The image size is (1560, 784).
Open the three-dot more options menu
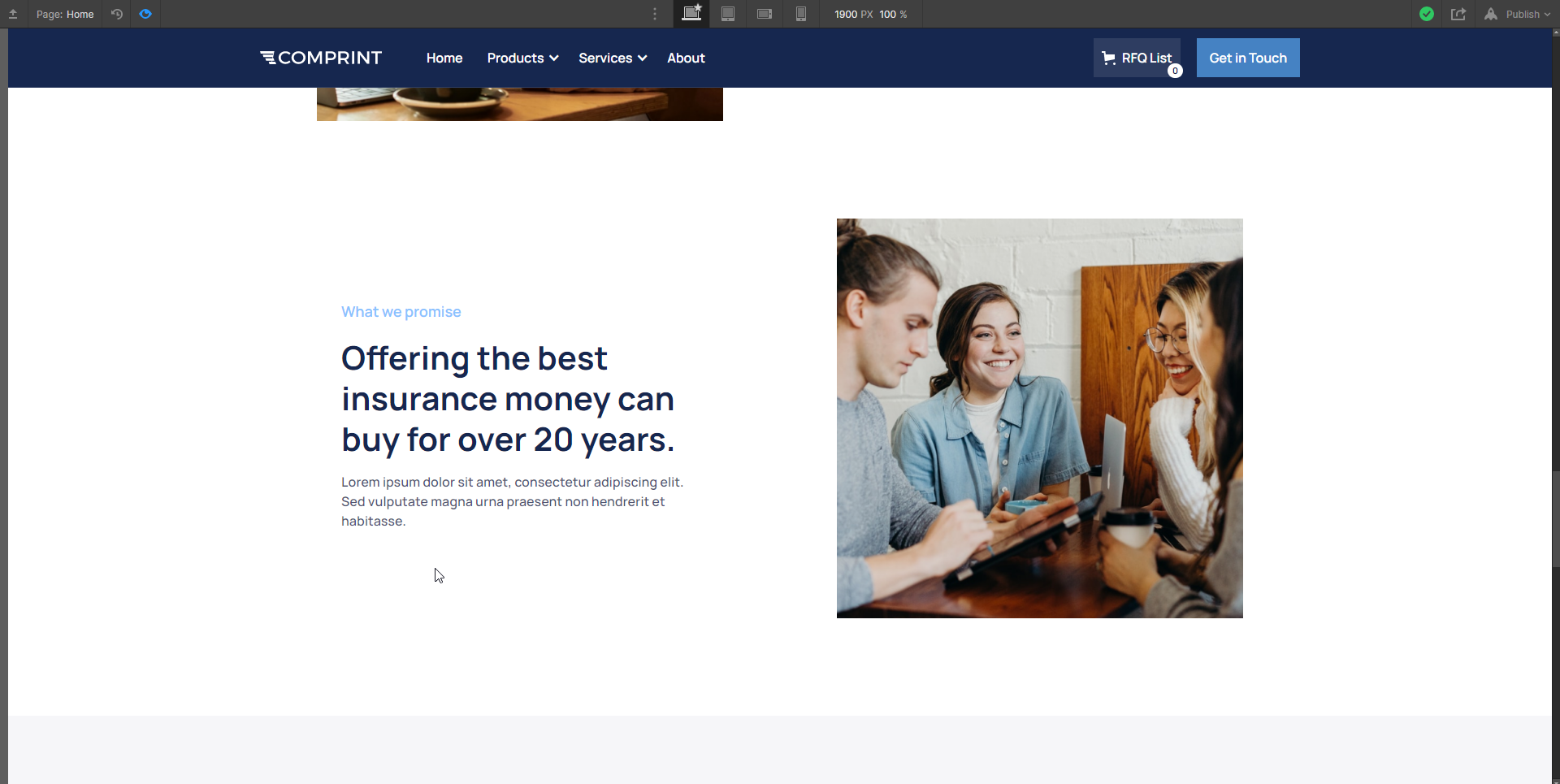coord(655,14)
